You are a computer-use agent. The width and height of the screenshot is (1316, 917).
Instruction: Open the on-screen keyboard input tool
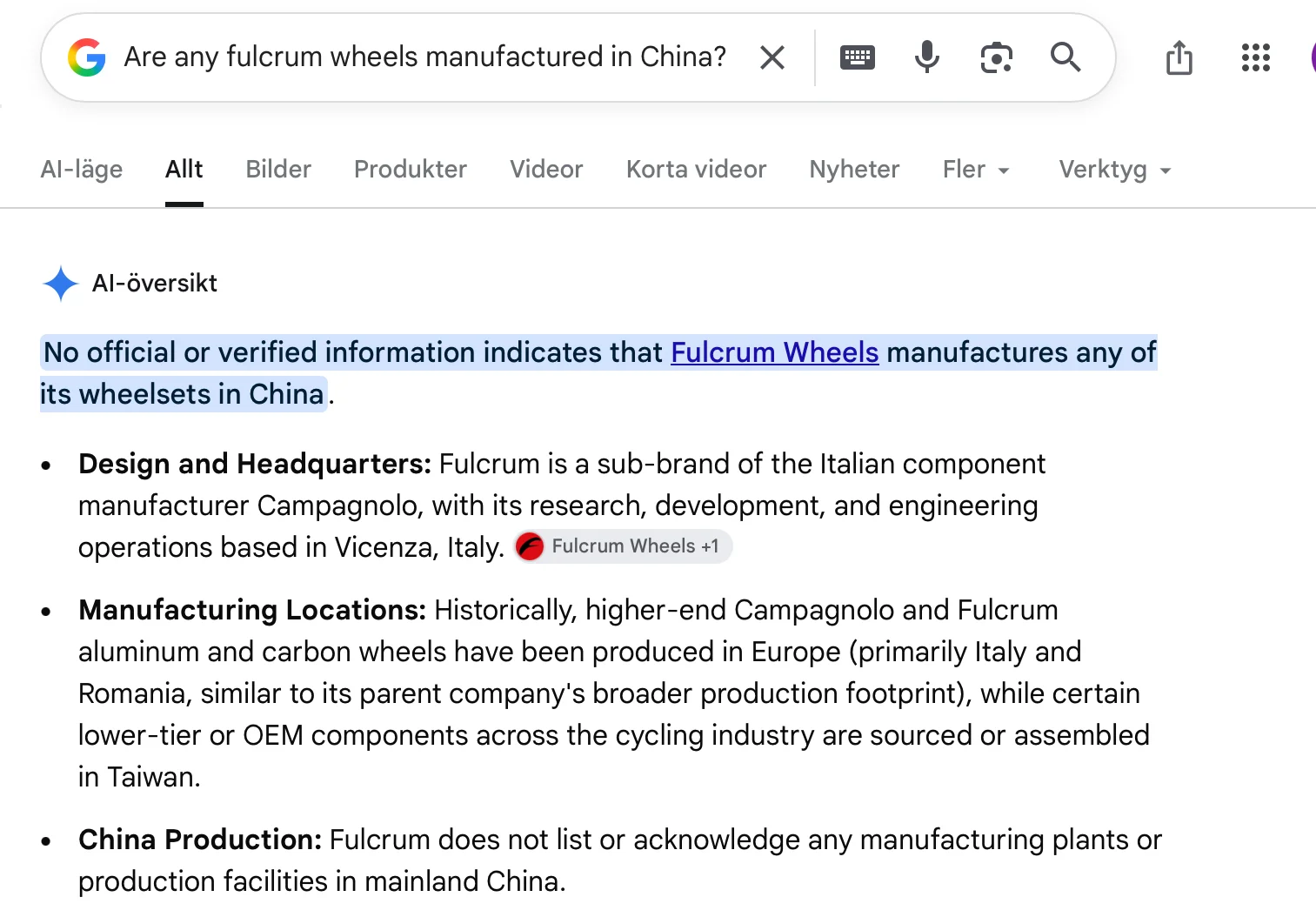[x=858, y=57]
